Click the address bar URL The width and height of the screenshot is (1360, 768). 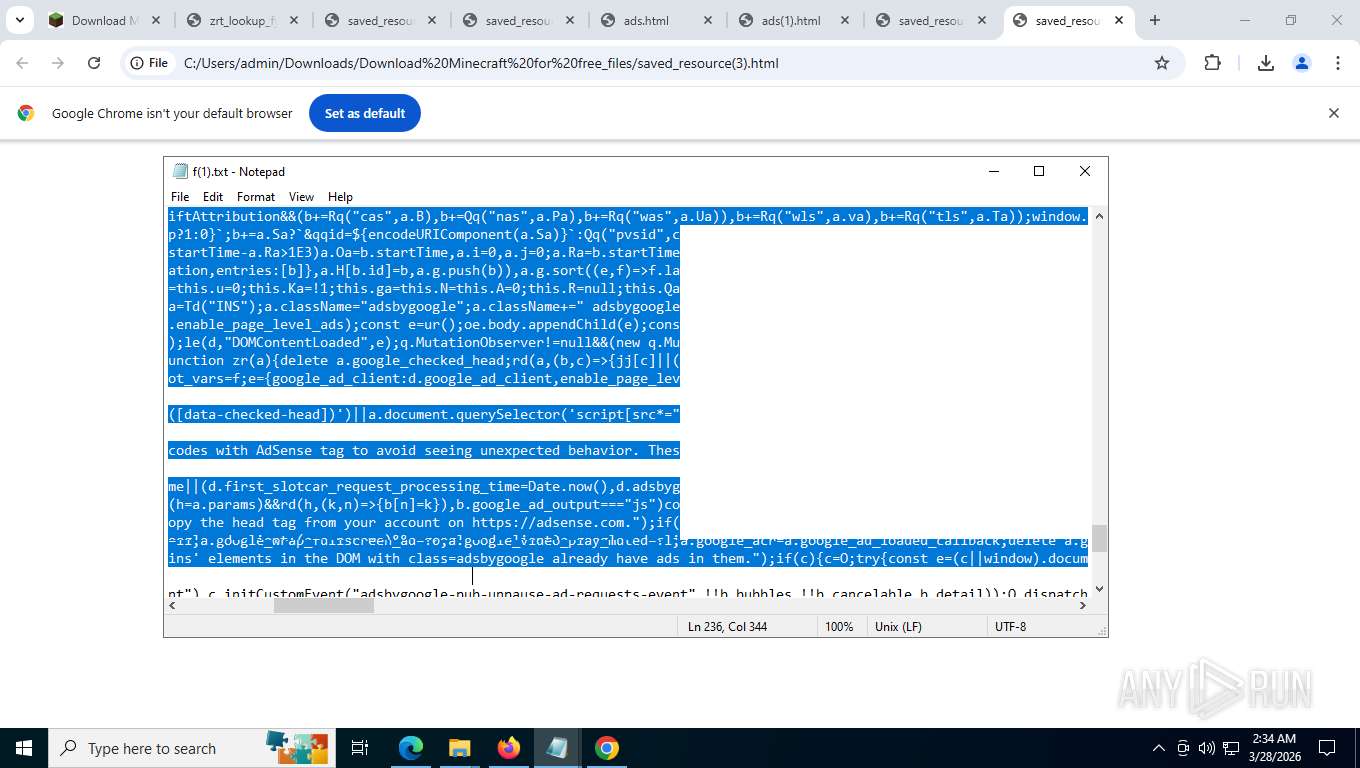[x=481, y=63]
